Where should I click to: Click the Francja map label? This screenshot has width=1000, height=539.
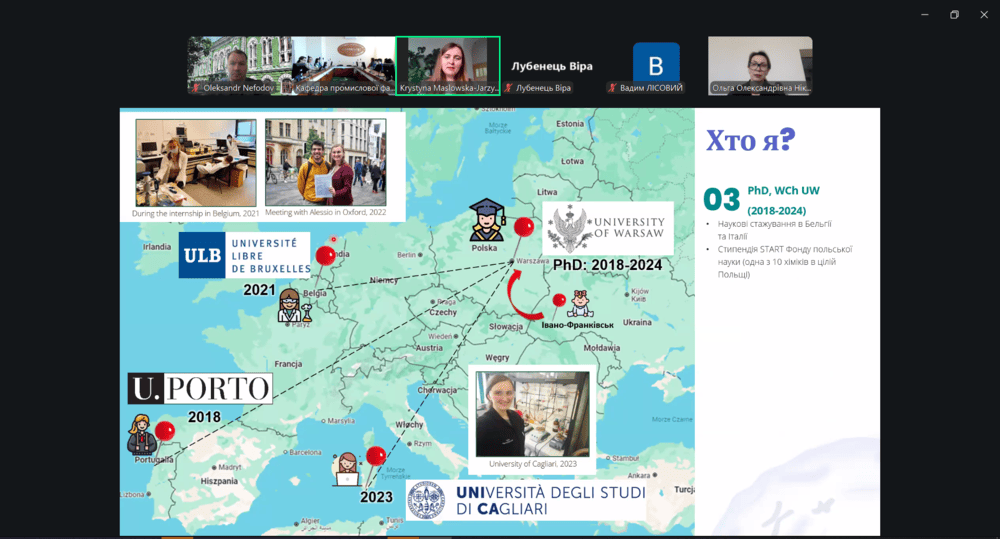pyautogui.click(x=288, y=364)
